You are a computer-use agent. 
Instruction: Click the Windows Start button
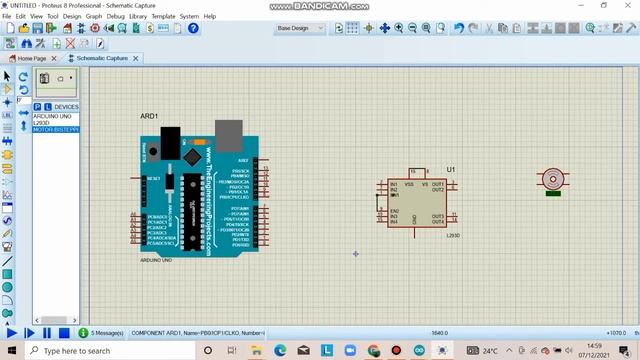pyautogui.click(x=12, y=351)
